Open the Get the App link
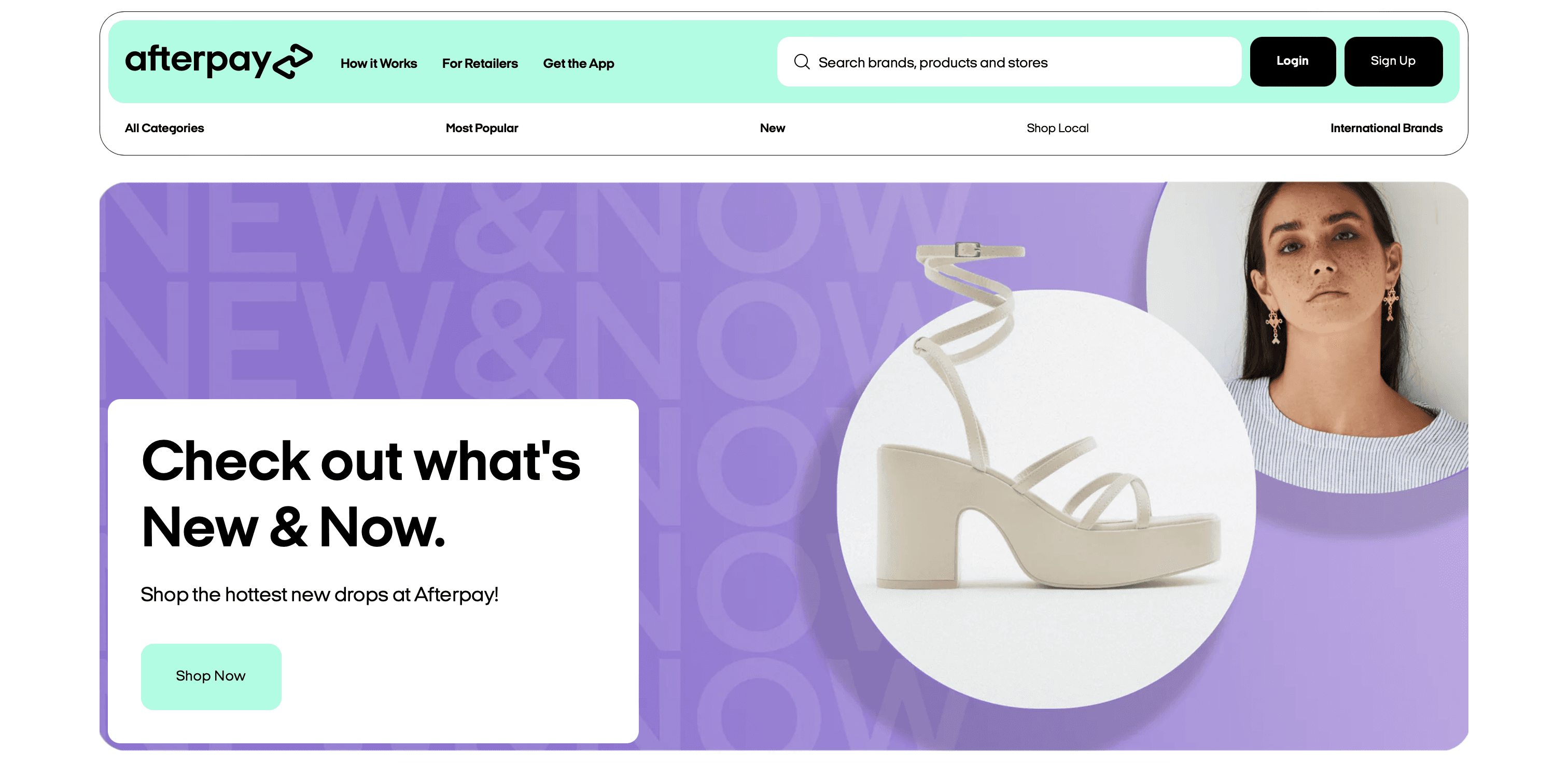The image size is (1568, 763). click(x=578, y=63)
